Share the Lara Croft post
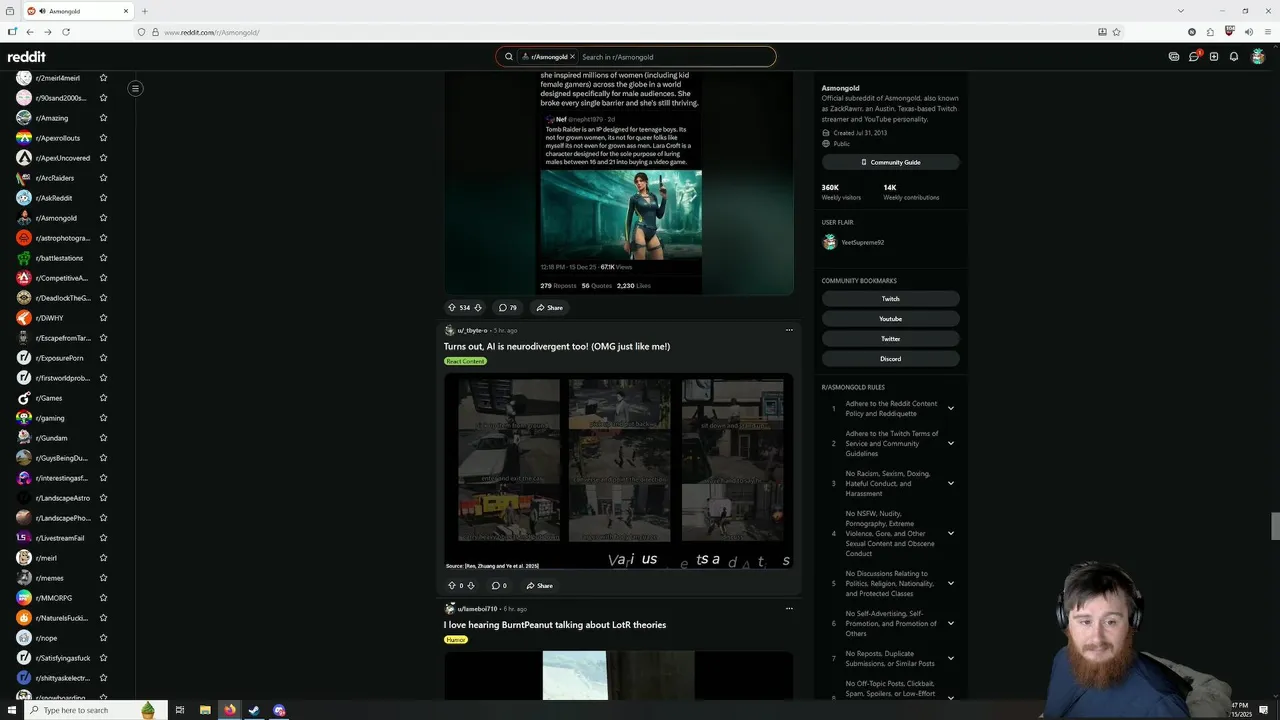 click(548, 308)
